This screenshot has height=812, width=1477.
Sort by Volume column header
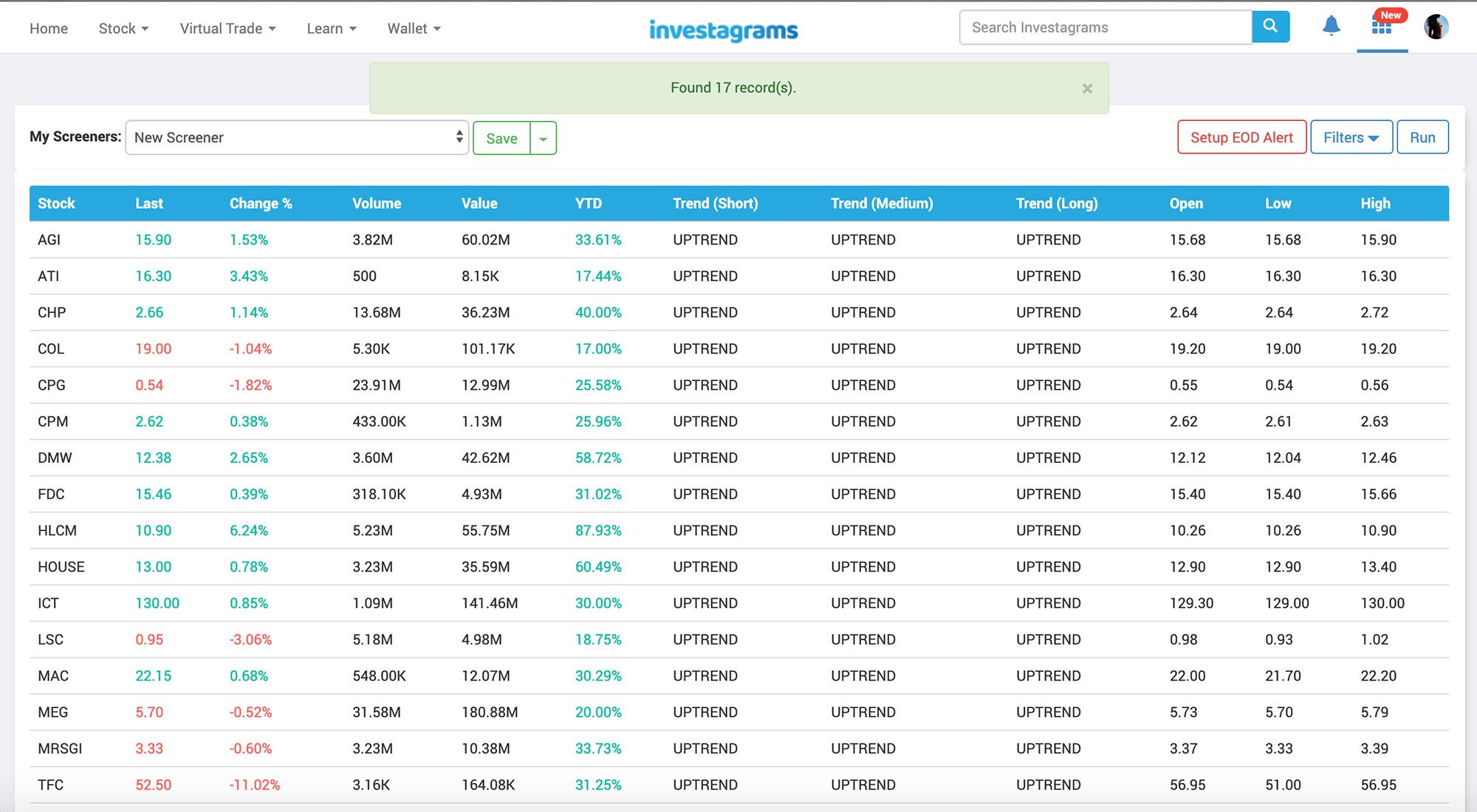point(377,203)
